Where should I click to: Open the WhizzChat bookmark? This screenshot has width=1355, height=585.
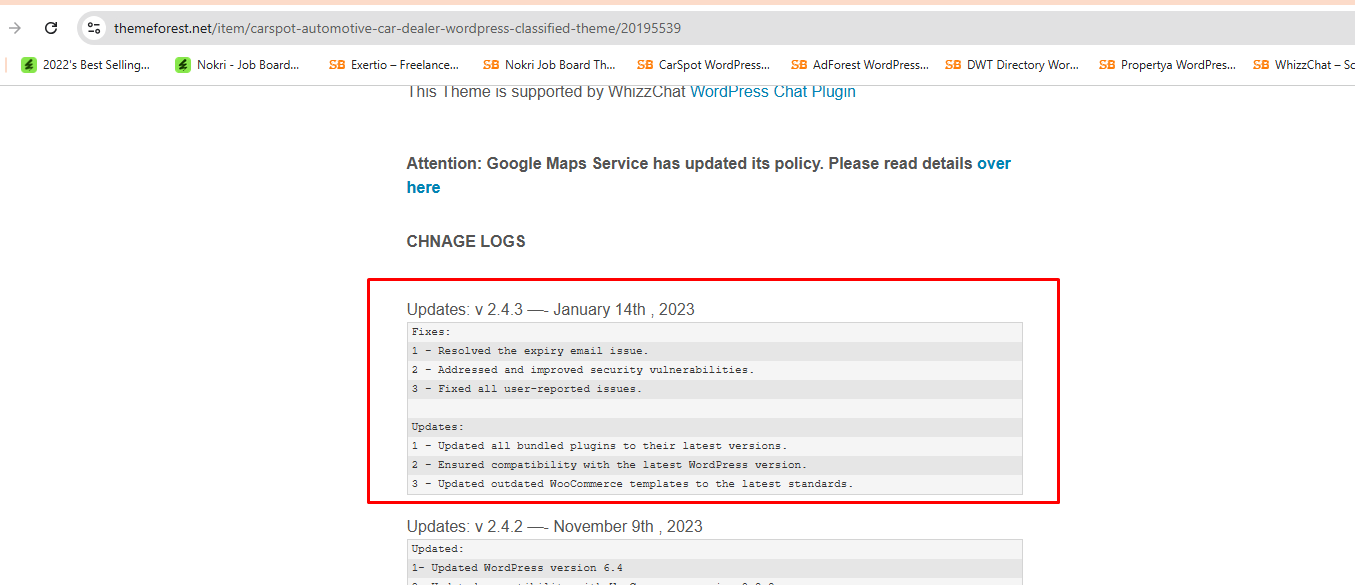(x=1303, y=65)
